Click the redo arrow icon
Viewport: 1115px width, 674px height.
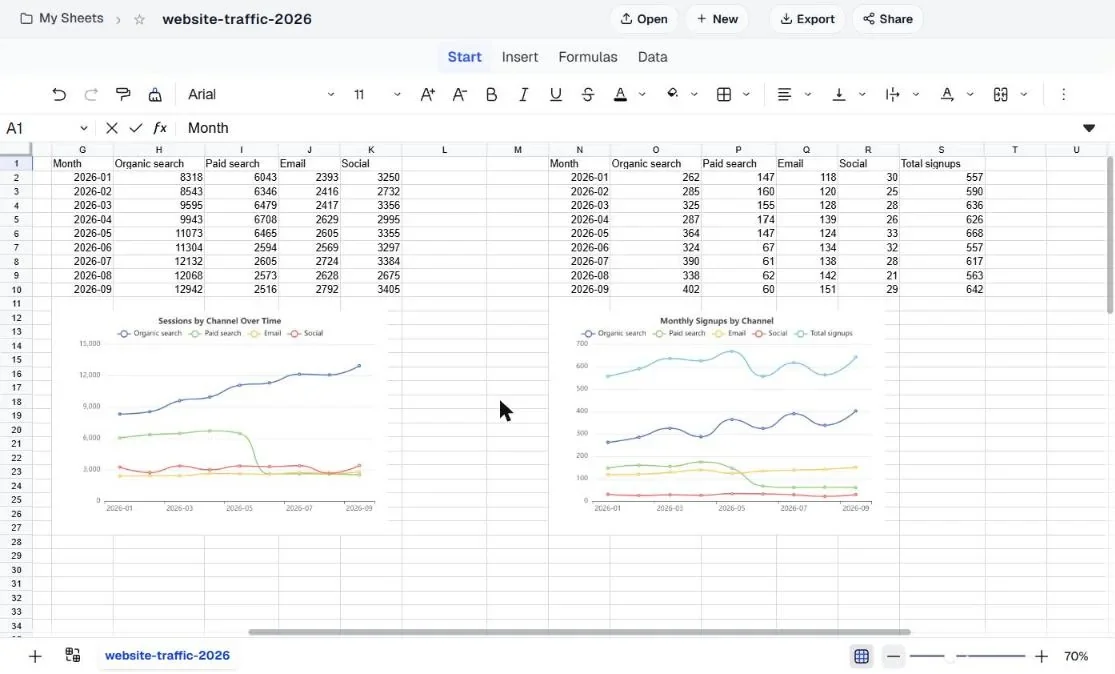(x=91, y=95)
